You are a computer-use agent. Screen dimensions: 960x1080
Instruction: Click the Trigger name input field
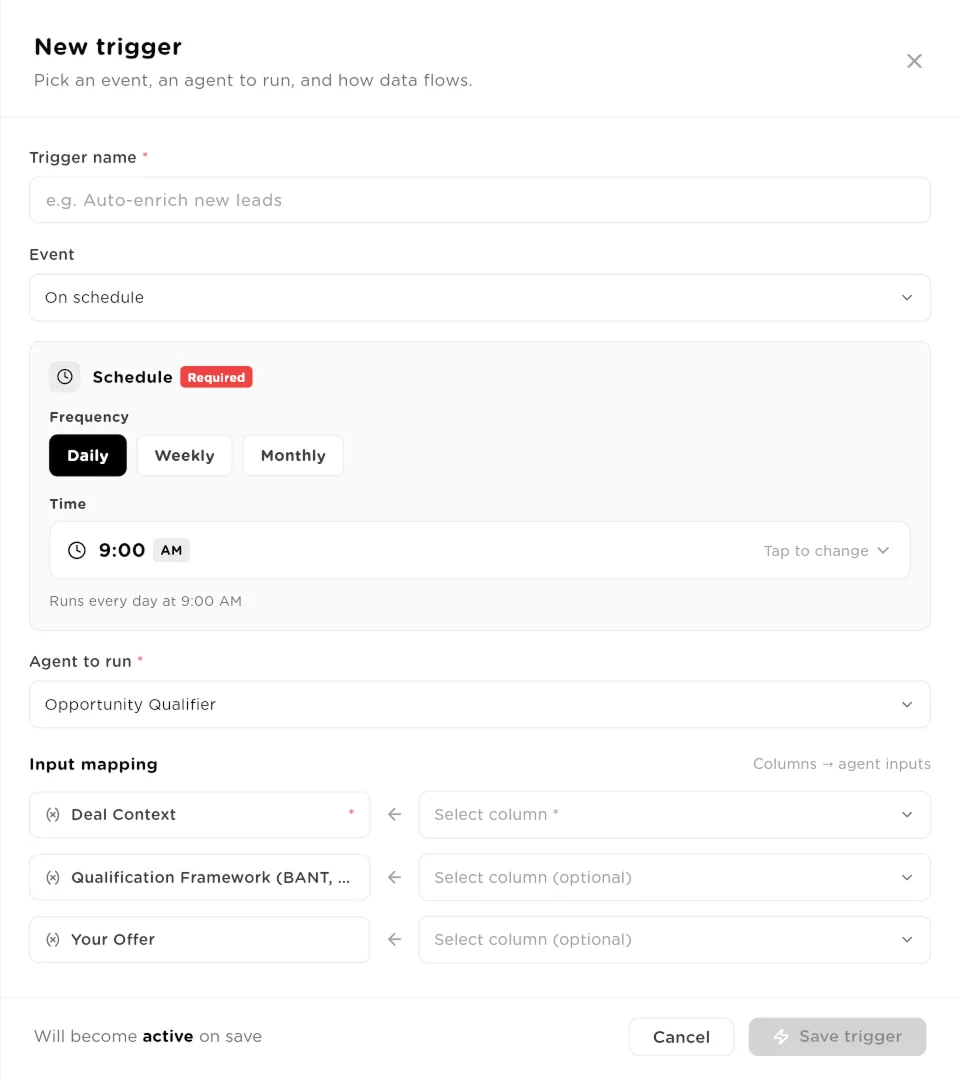(x=480, y=200)
